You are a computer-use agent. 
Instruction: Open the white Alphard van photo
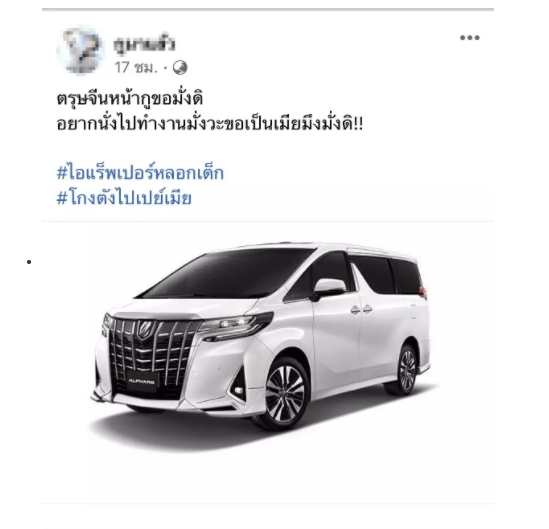(262, 345)
